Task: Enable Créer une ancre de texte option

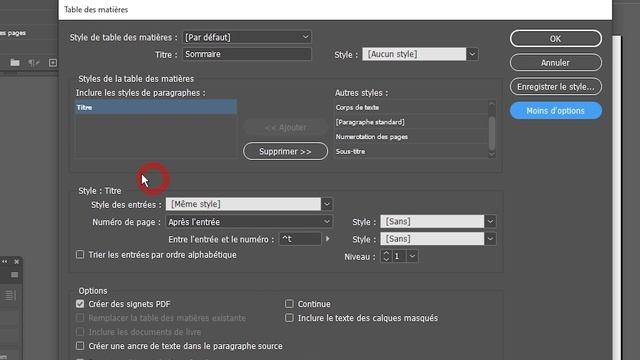Action: point(80,346)
